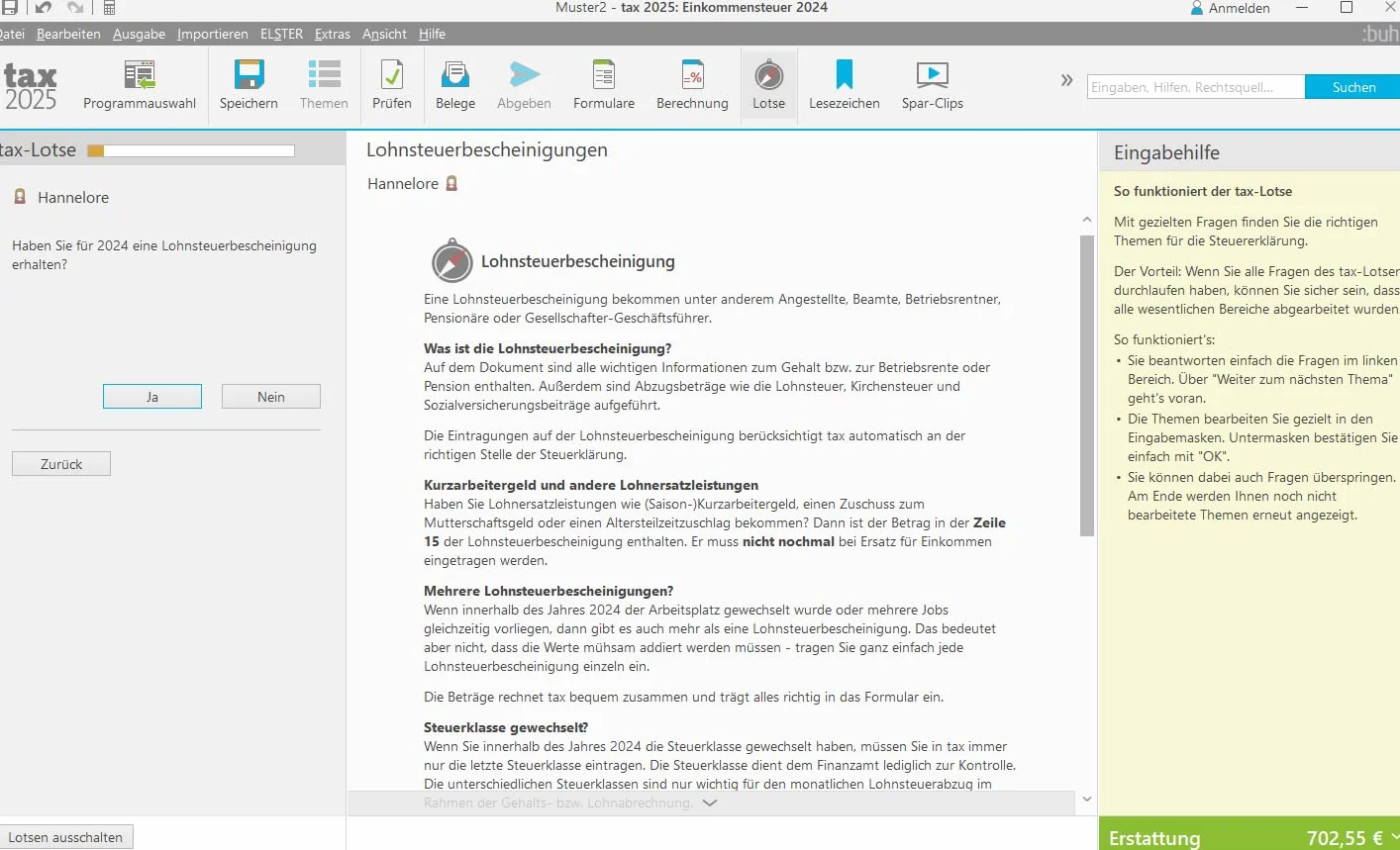The image size is (1400, 850).
Task: Open the Formulare icon
Action: pos(604,75)
